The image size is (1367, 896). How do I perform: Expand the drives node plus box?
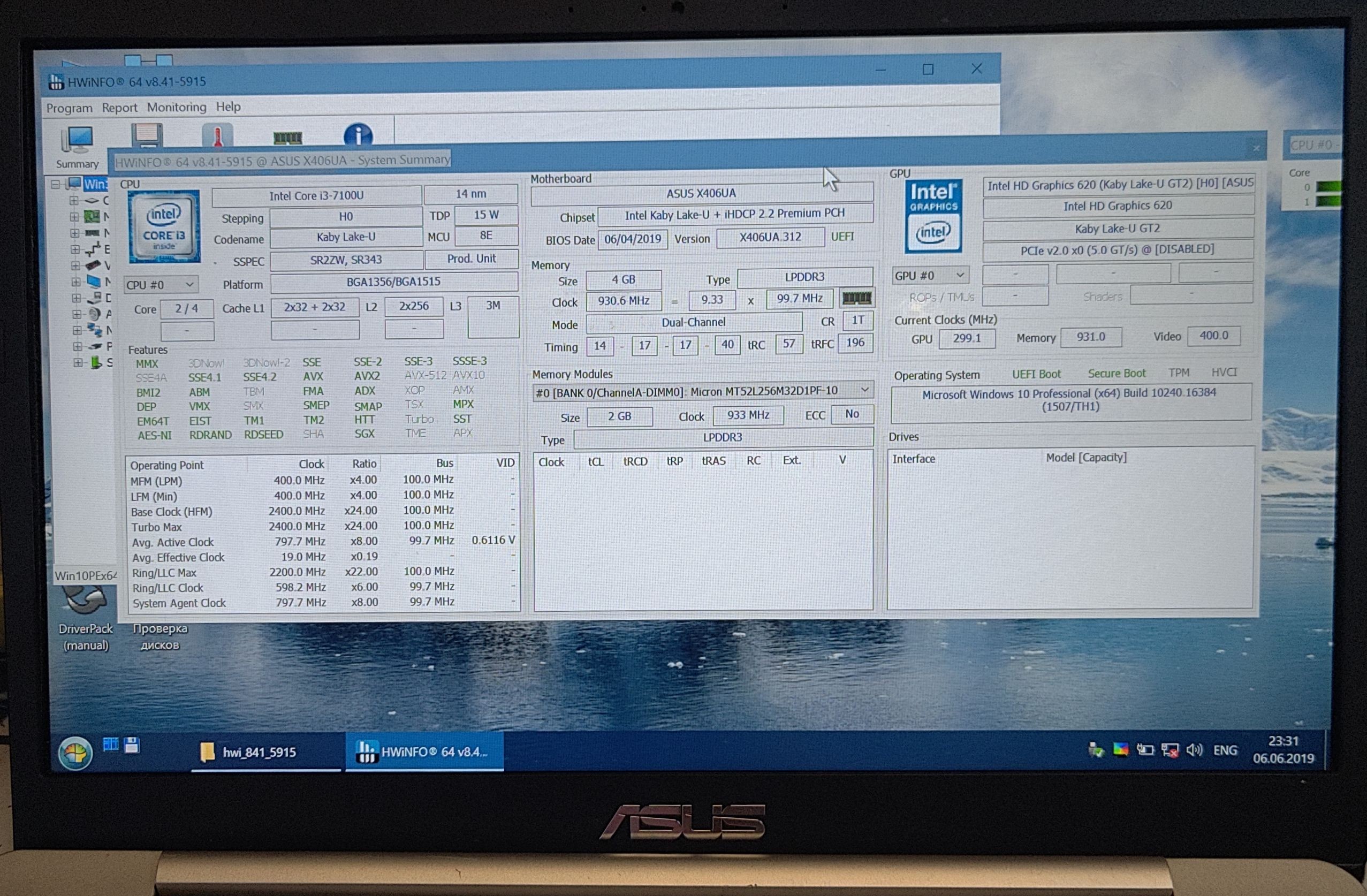pos(77,298)
